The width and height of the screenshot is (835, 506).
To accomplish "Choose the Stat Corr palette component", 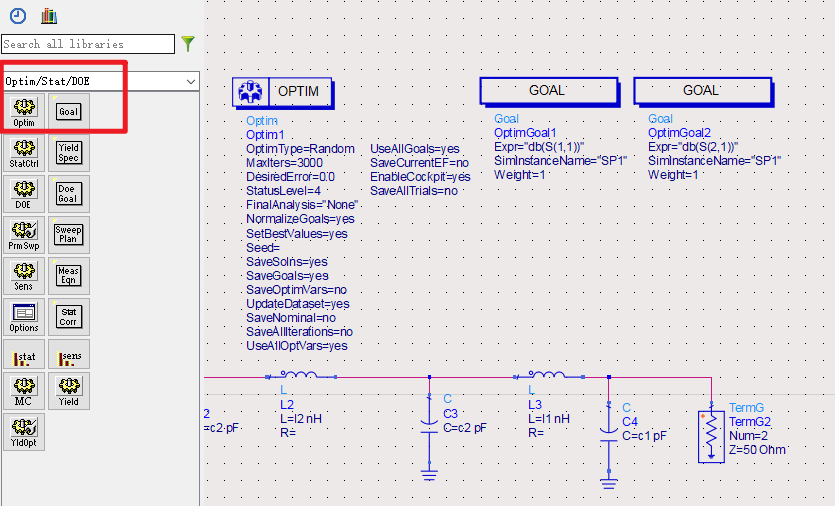I will tap(69, 317).
